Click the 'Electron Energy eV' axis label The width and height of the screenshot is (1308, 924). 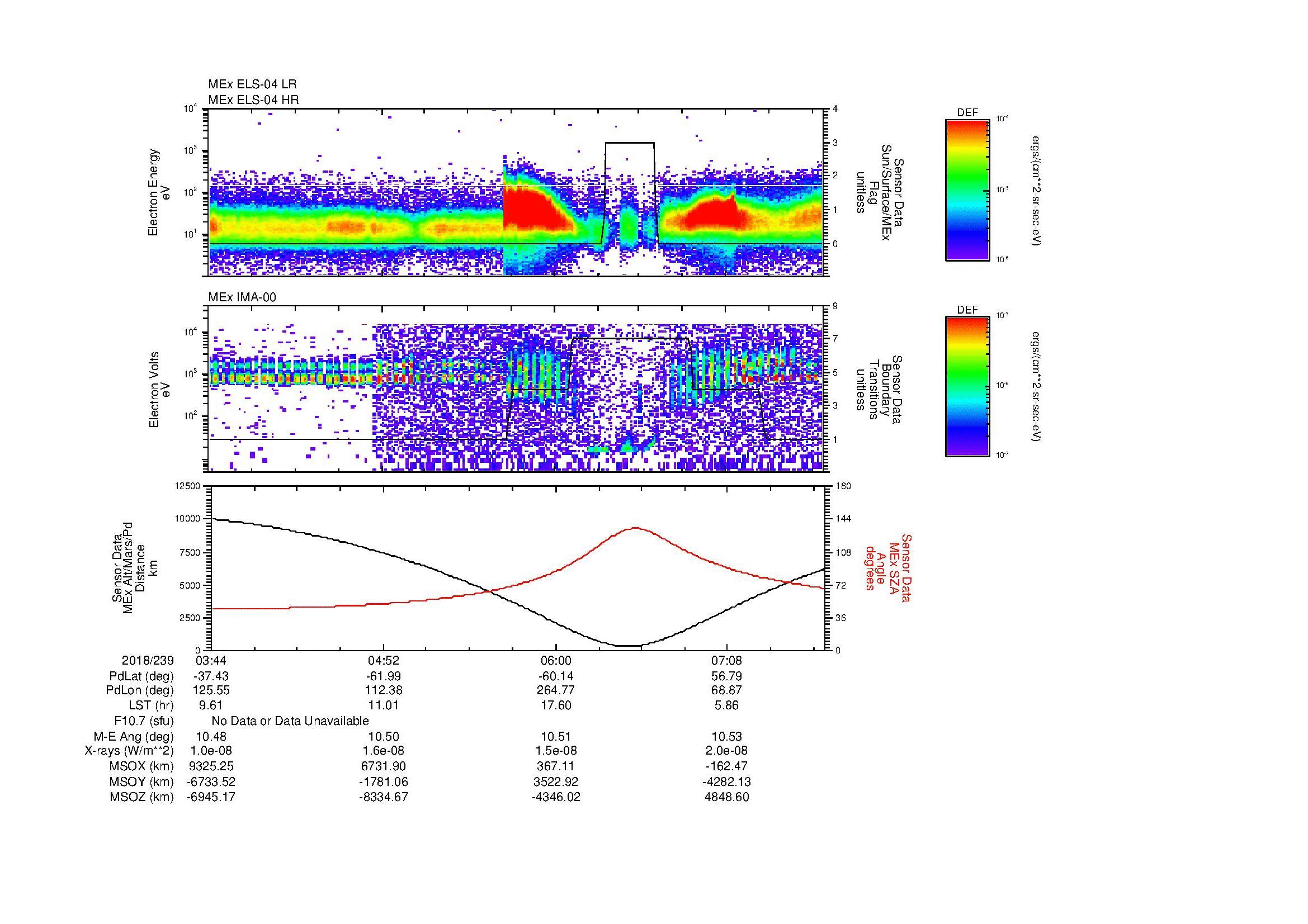coord(159,192)
